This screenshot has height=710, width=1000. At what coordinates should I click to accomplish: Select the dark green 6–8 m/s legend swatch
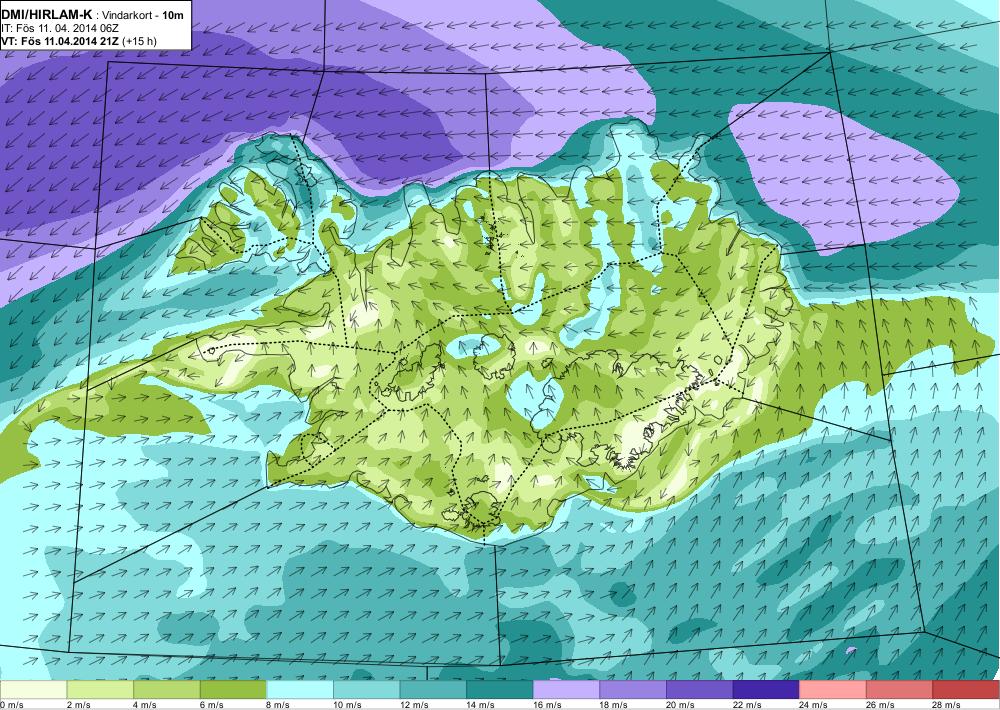click(x=233, y=690)
